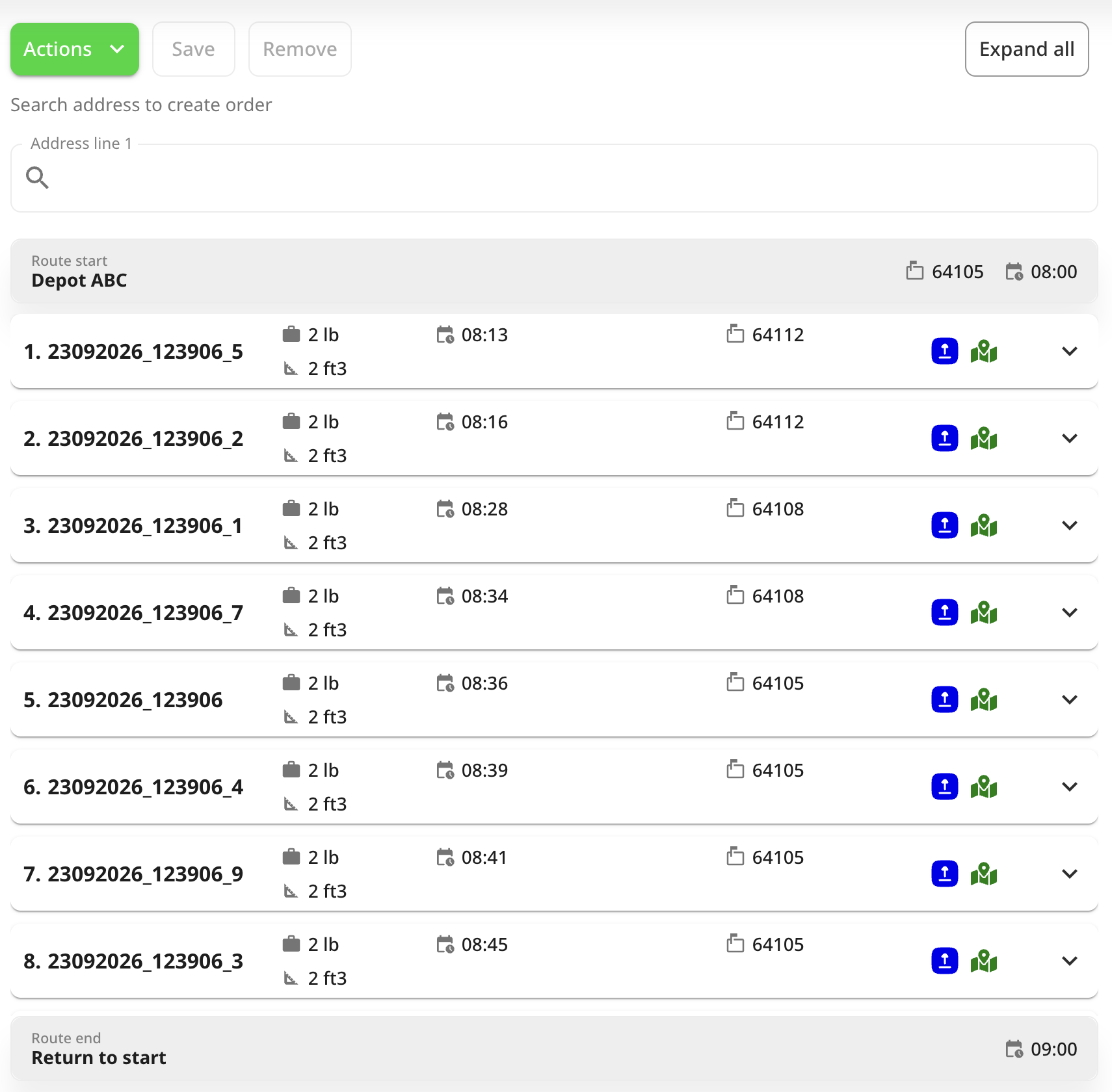Focus the Address line 1 search field

[x=554, y=178]
